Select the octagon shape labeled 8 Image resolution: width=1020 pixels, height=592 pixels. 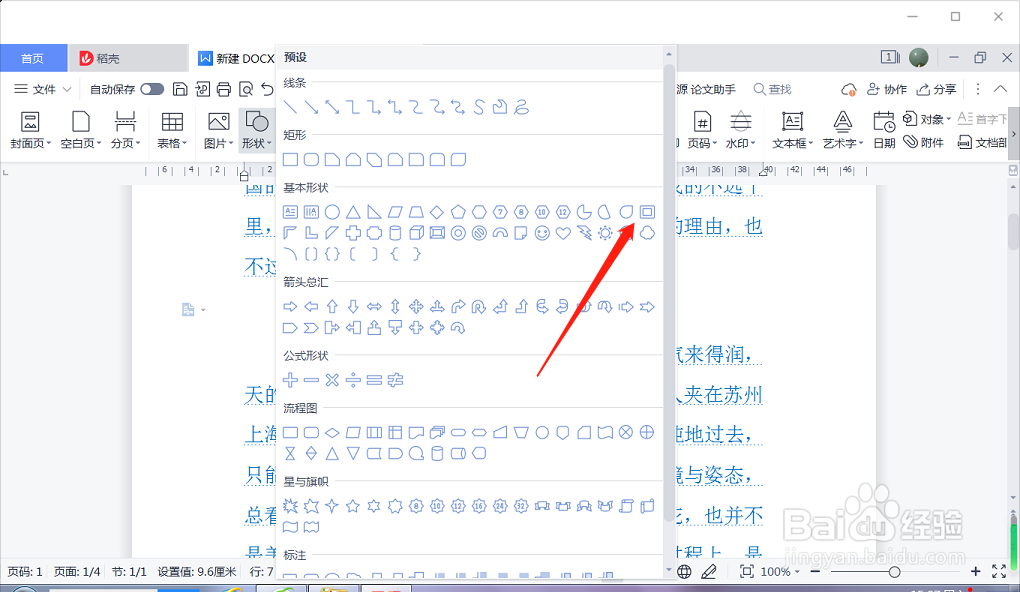click(x=521, y=212)
